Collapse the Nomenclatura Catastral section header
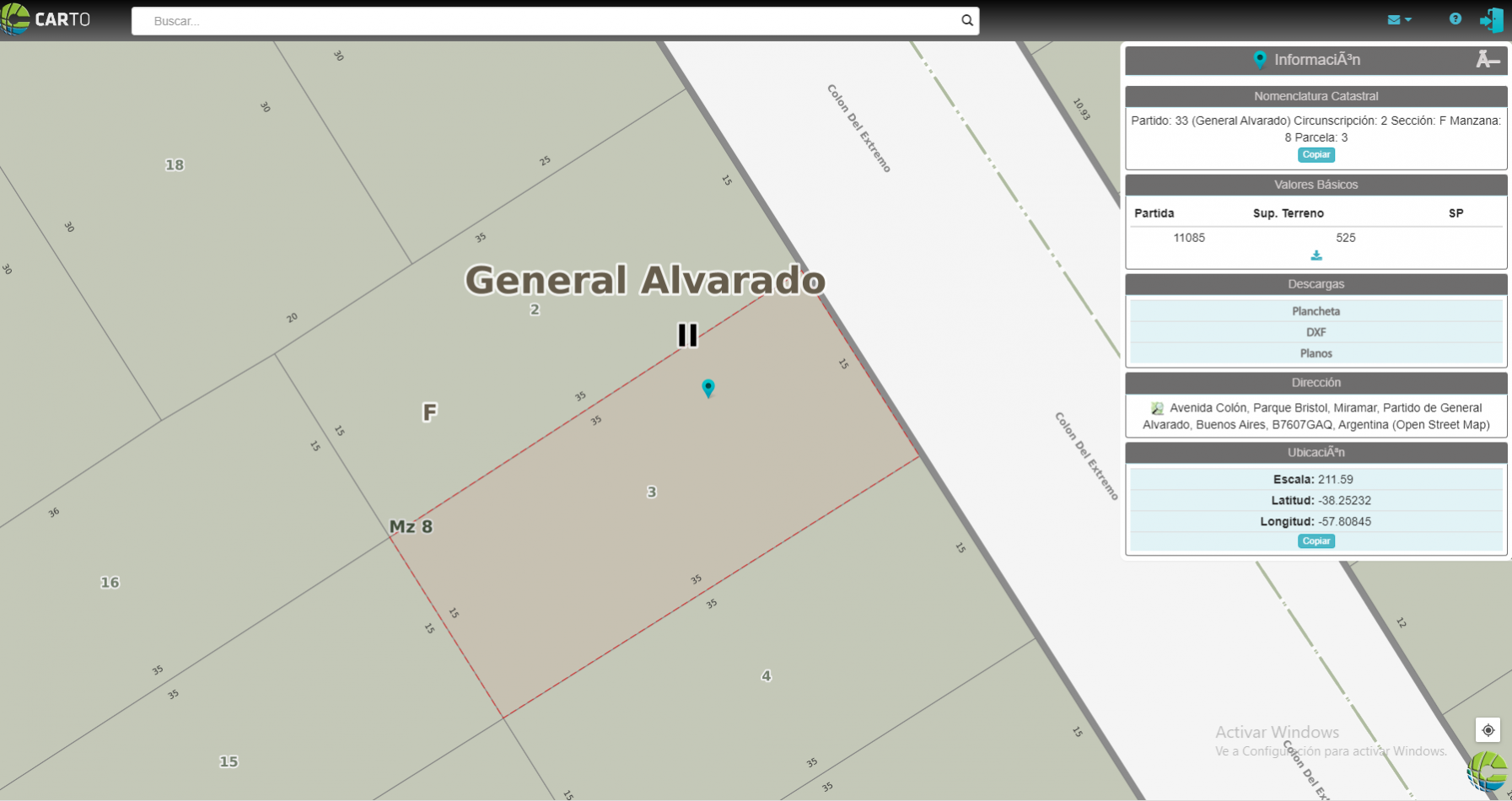 (1316, 96)
